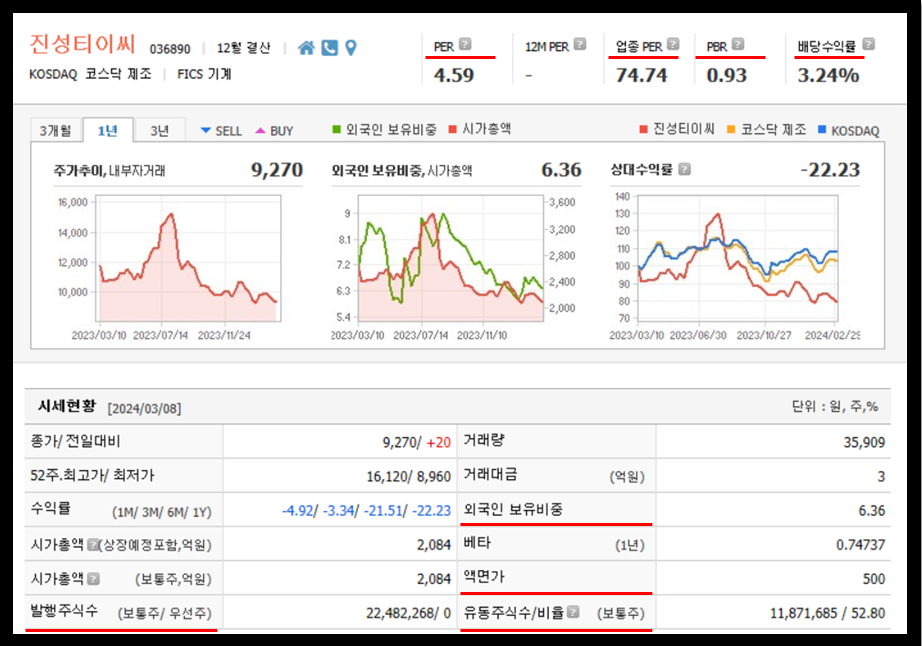This screenshot has height=646, width=922.
Task: Switch to the 3년 chart tab
Action: coord(160,130)
